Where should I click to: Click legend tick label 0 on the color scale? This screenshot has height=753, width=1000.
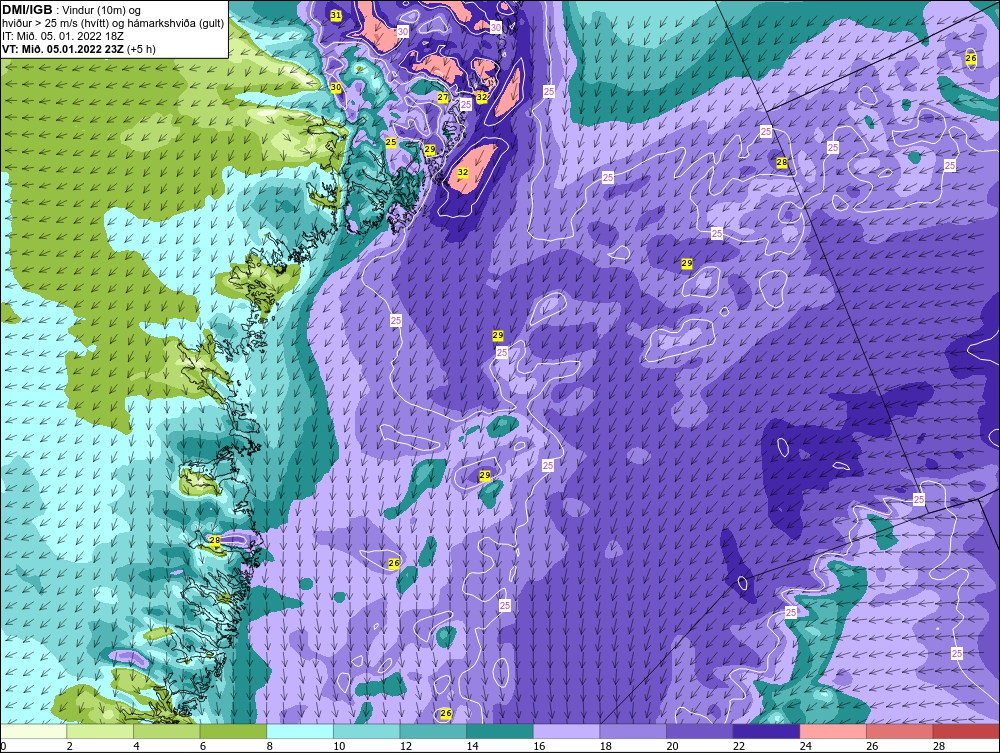(x=4, y=746)
